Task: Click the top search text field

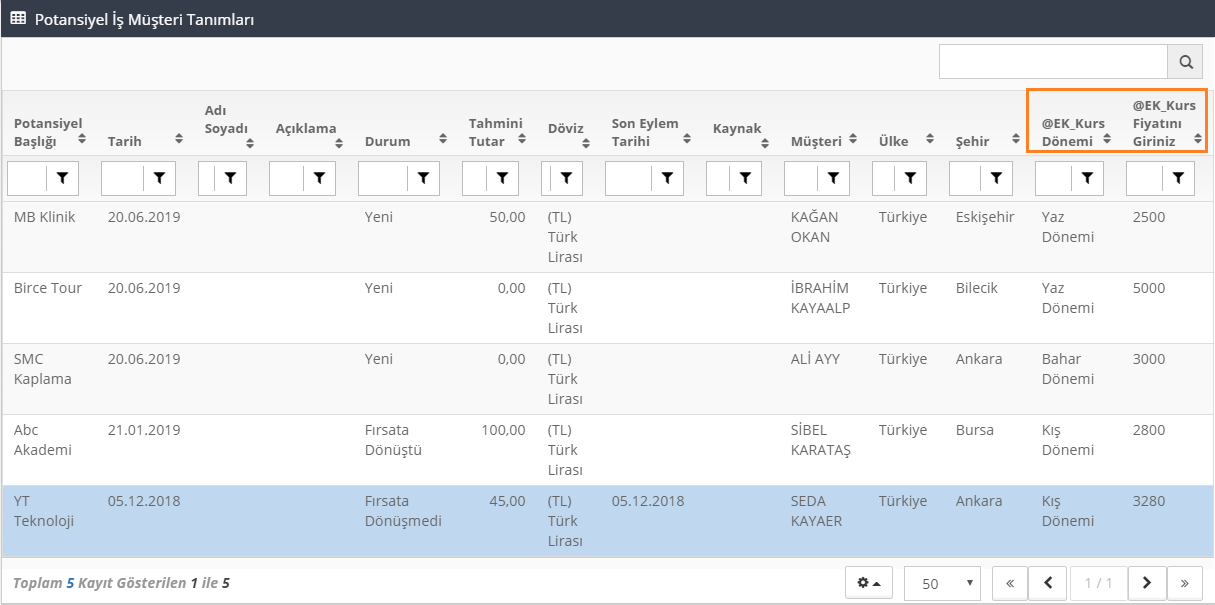Action: pos(1052,62)
